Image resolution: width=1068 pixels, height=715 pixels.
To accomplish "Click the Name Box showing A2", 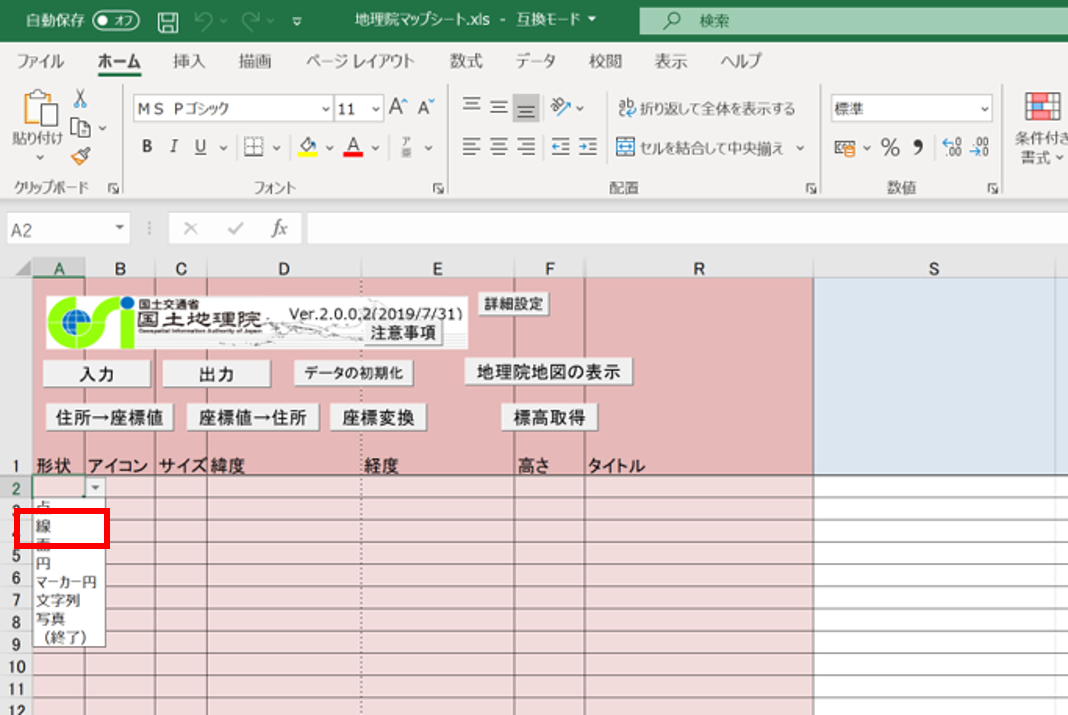I will [x=68, y=229].
